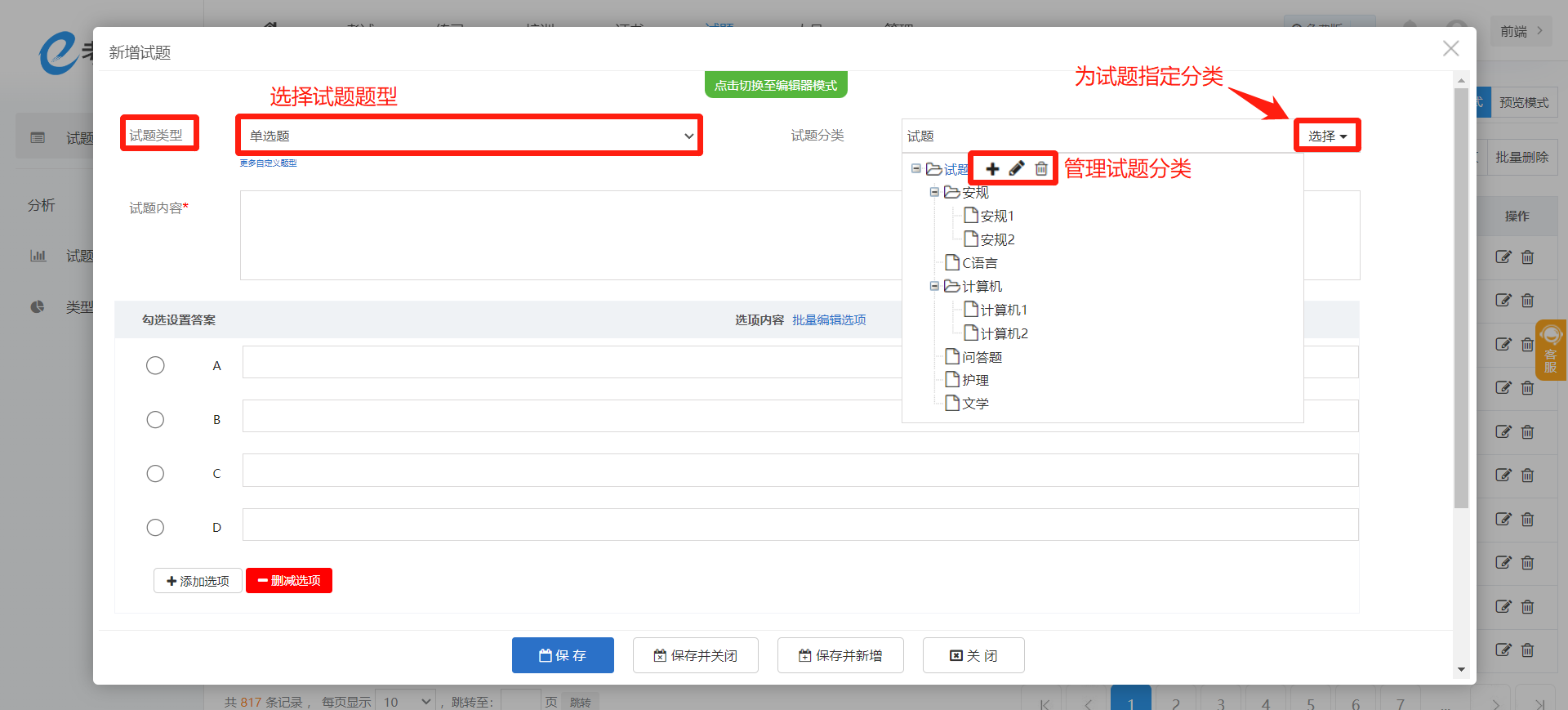Open the 试题类型 dropdown showing 单选题
Screen dimensions: 1568x710
pyautogui.click(x=470, y=136)
